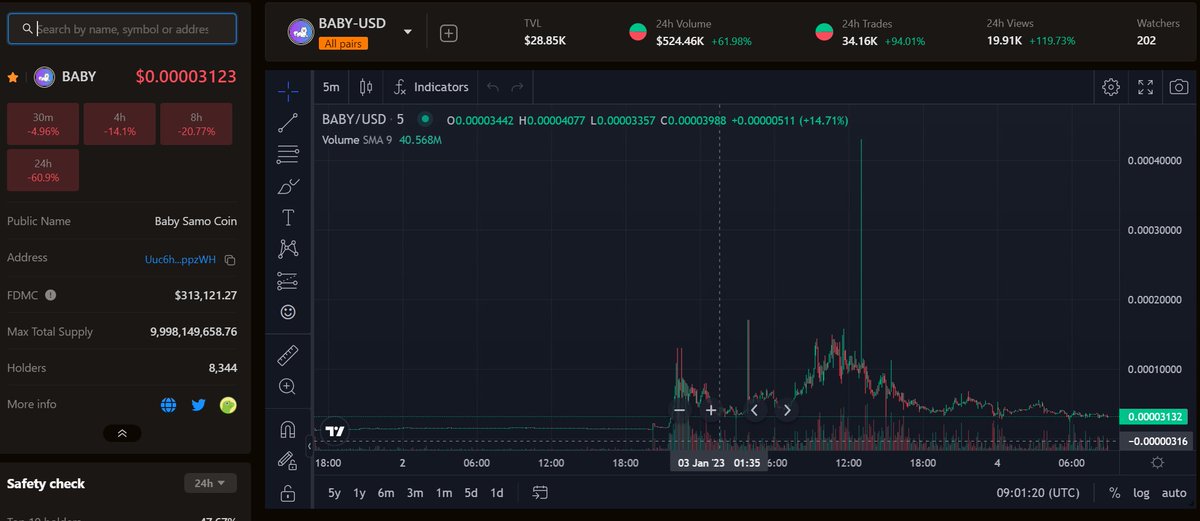Viewport: 1200px width, 521px height.
Task: Toggle log scale on price axis
Action: (1141, 492)
